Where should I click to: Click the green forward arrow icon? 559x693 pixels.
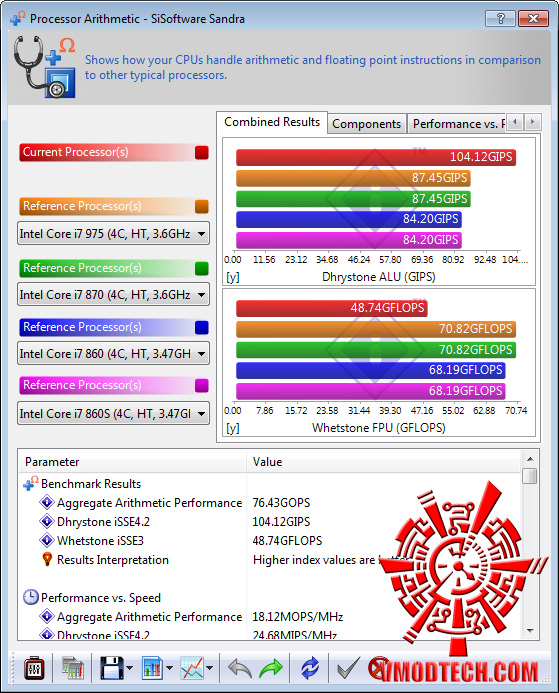(271, 668)
